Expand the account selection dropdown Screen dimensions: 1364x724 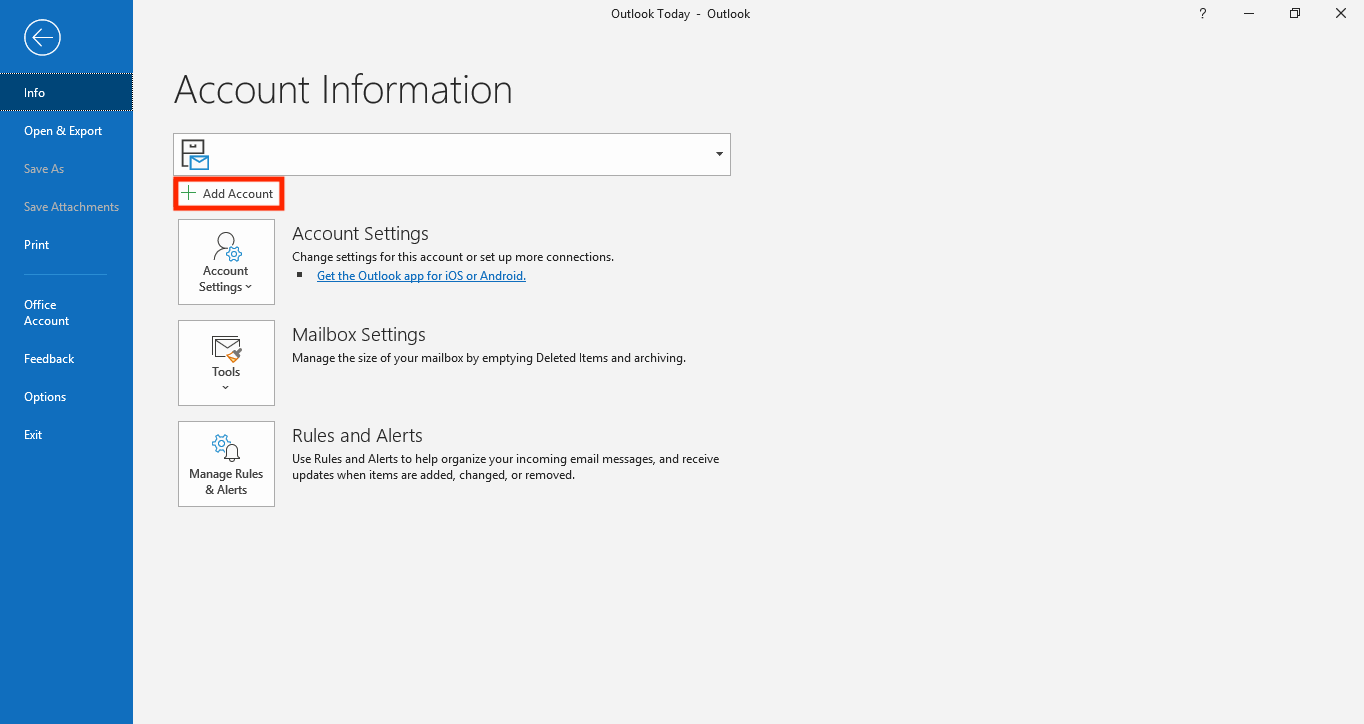point(718,154)
